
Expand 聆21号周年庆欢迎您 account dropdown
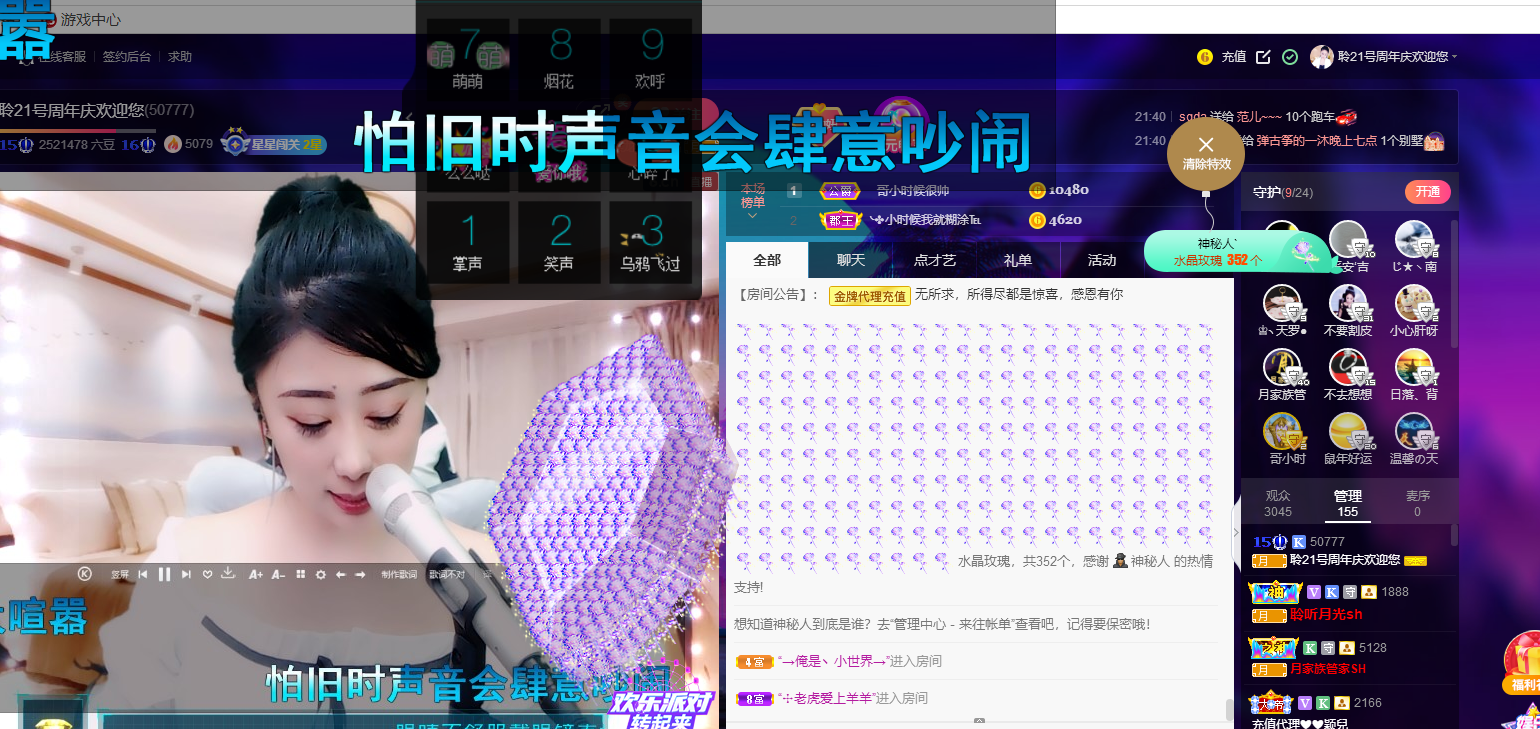1397,57
